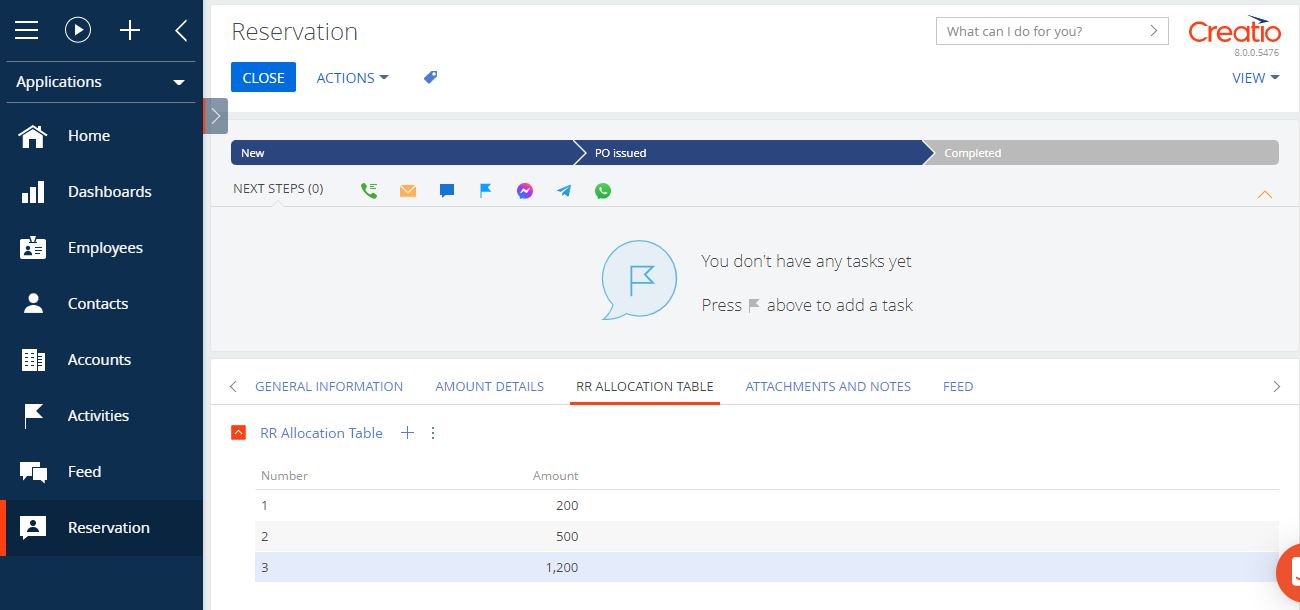This screenshot has height=610, width=1300.
Task: Switch to AMOUNT DETAILS tab
Action: click(490, 386)
